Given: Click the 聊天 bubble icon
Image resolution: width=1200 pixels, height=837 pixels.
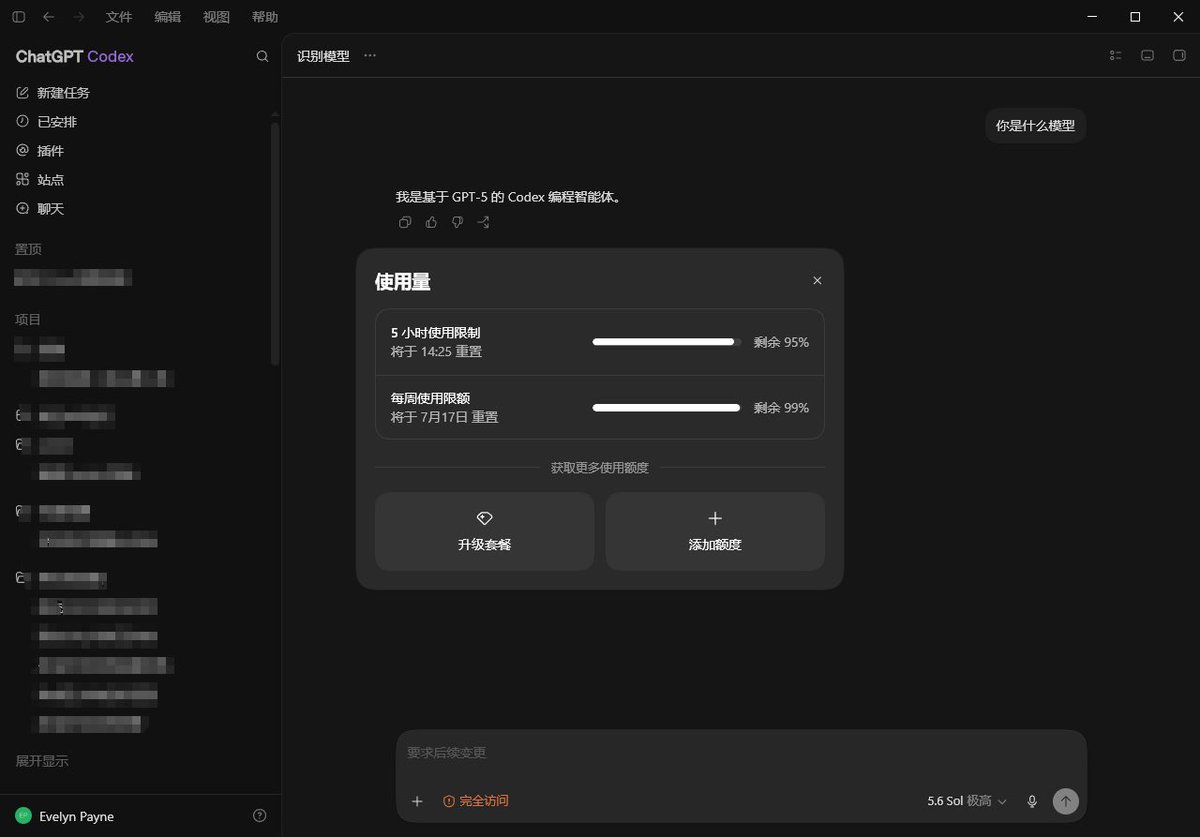Looking at the screenshot, I should (x=23, y=209).
